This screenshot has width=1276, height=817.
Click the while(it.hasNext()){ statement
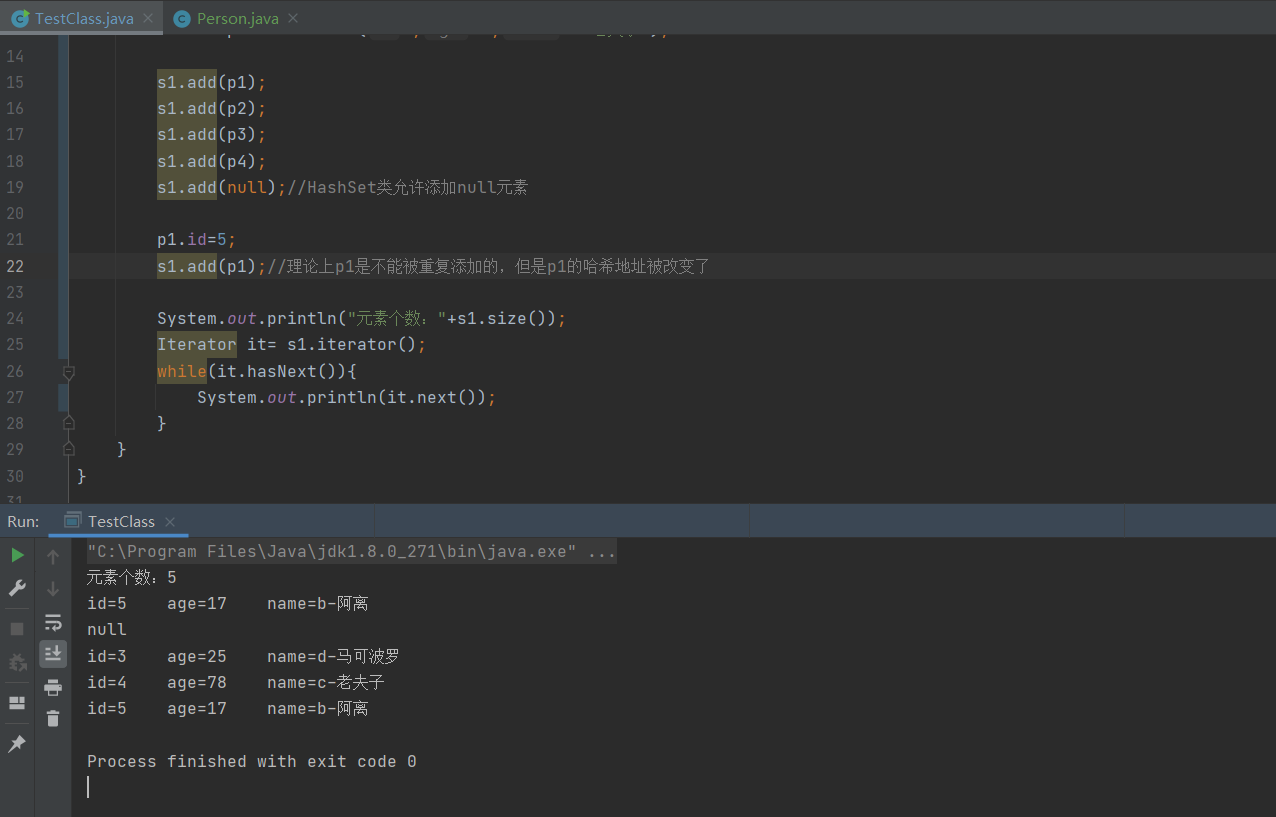[257, 371]
